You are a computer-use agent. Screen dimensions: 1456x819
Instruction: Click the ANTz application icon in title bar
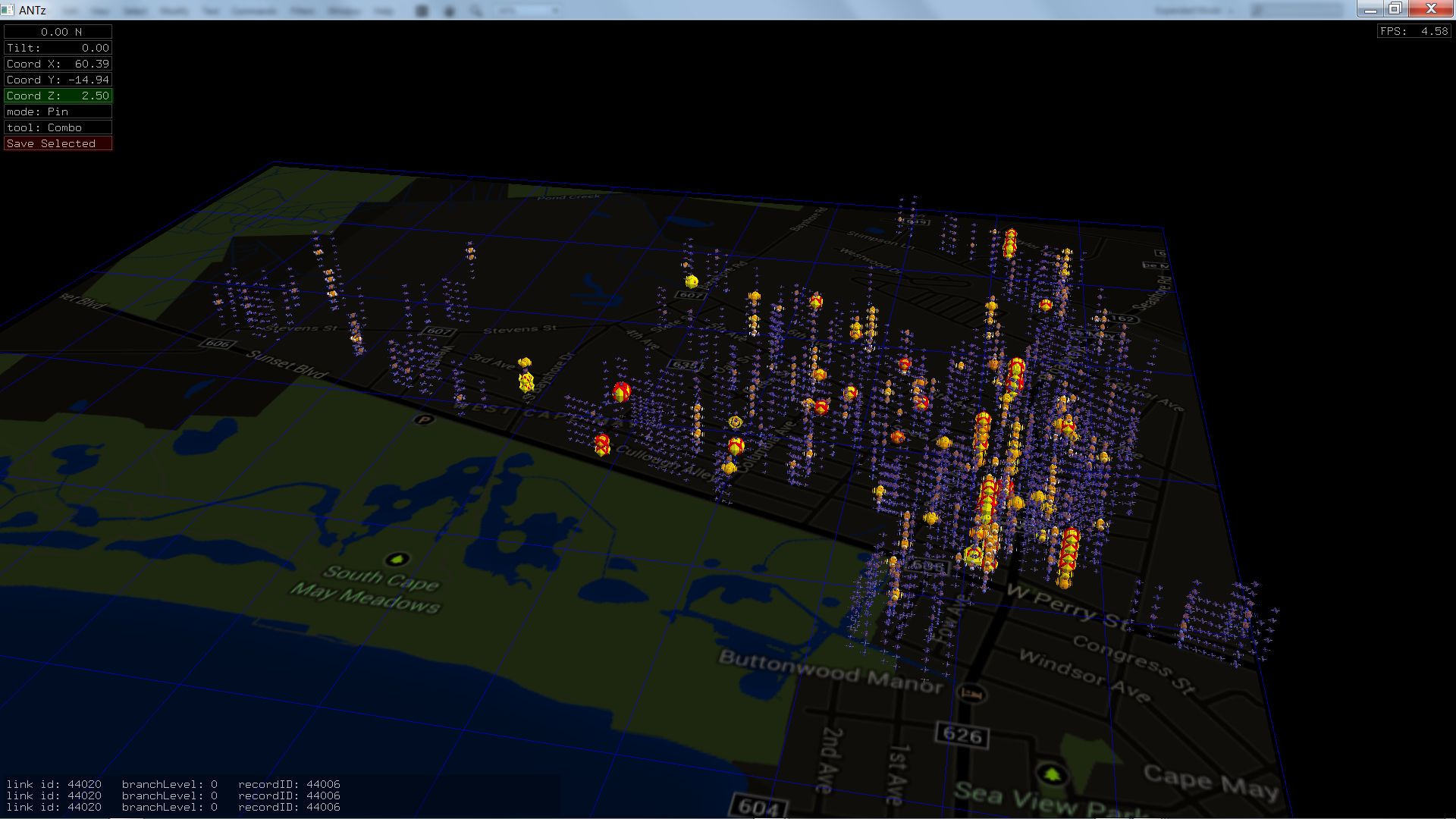tap(8, 10)
